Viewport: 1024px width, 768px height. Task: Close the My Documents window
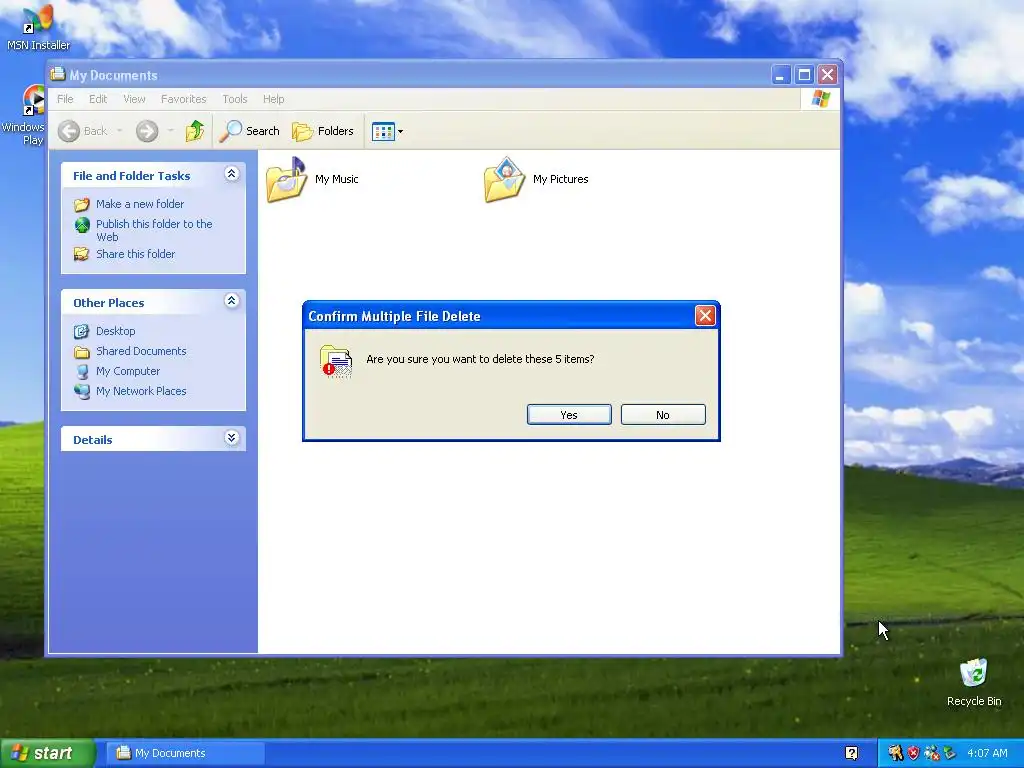click(x=827, y=75)
